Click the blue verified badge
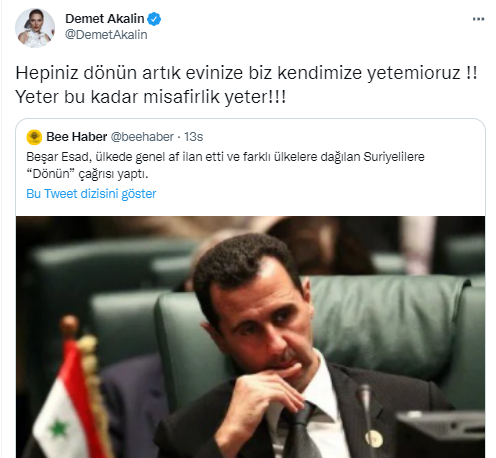Screen dimensions: 496x458 pyautogui.click(x=154, y=19)
